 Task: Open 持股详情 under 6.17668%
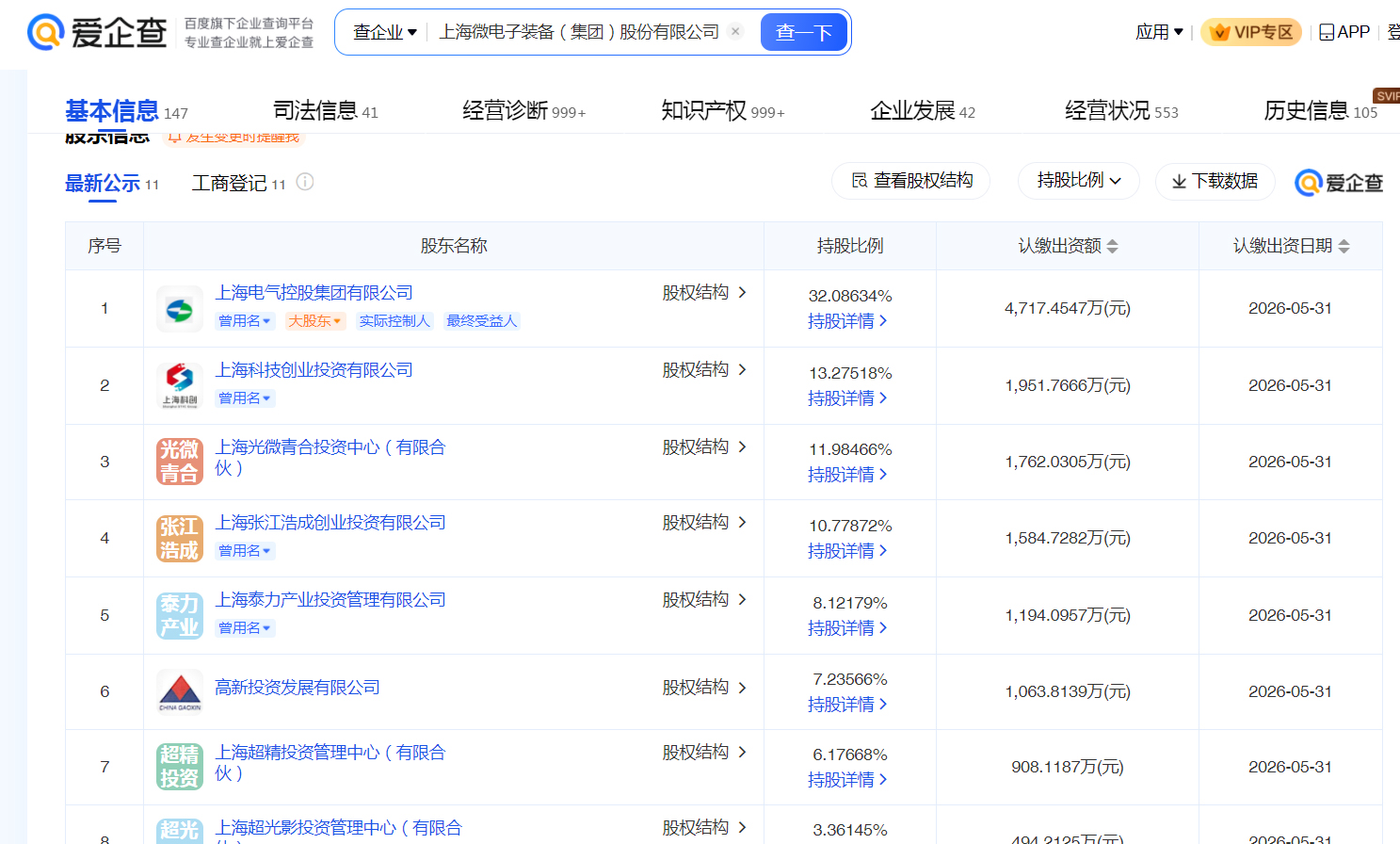pos(847,780)
